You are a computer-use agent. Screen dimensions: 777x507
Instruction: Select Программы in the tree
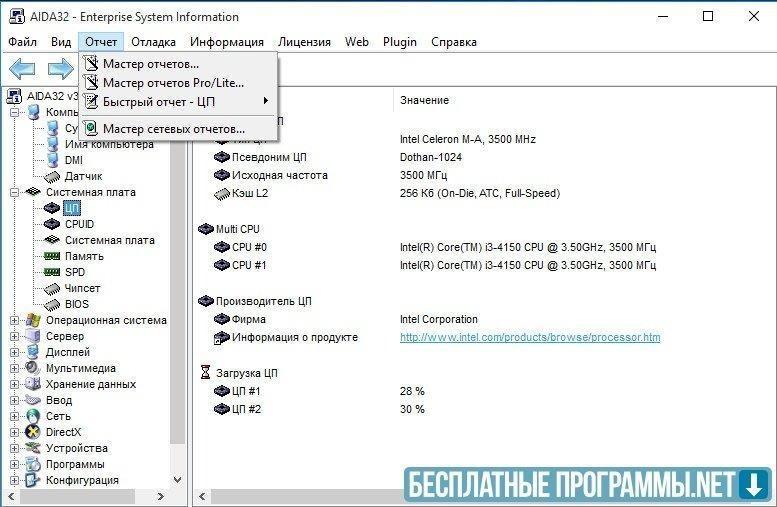click(75, 464)
